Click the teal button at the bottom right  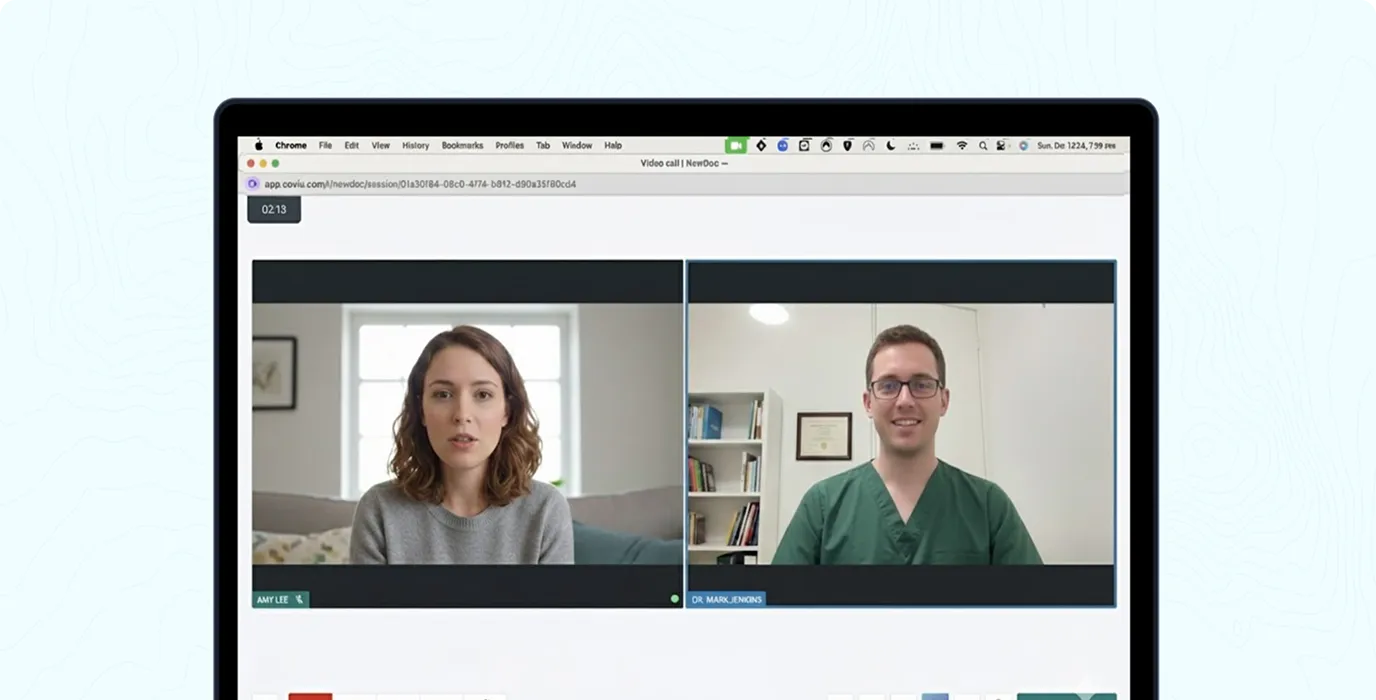click(x=1068, y=694)
